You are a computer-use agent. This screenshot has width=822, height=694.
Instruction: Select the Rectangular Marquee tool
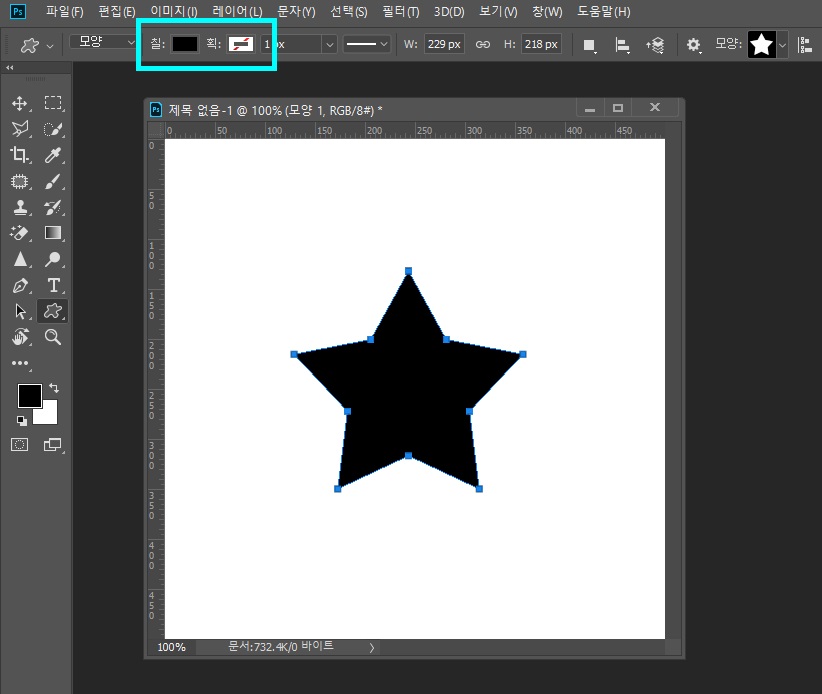(x=53, y=103)
